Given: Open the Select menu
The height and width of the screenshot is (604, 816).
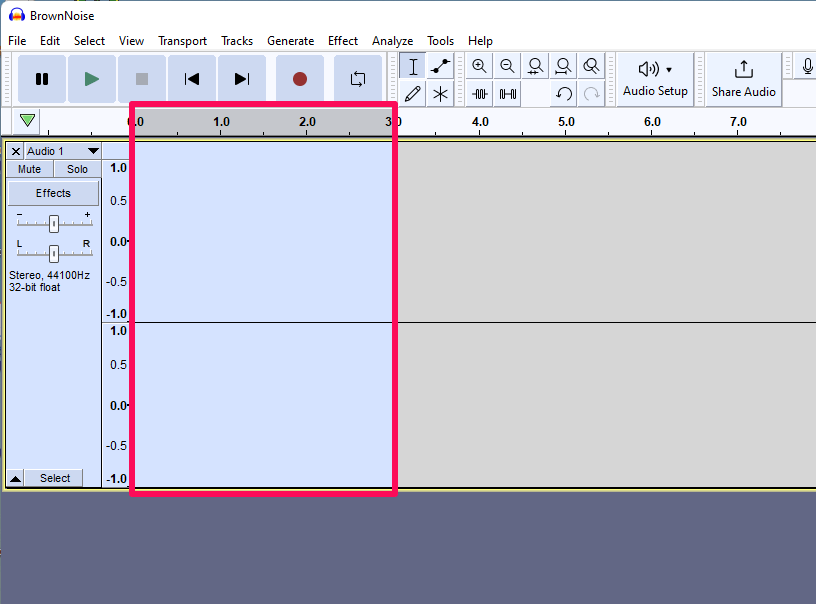Looking at the screenshot, I should 90,41.
